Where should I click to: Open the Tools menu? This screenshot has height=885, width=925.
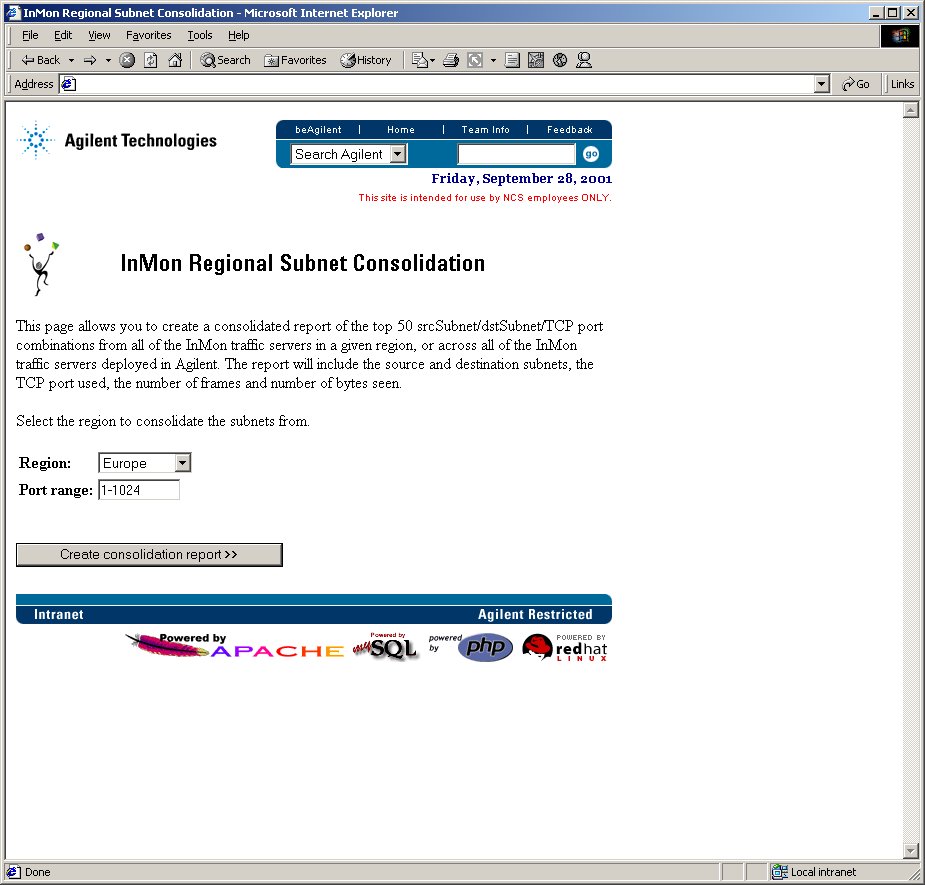click(200, 35)
